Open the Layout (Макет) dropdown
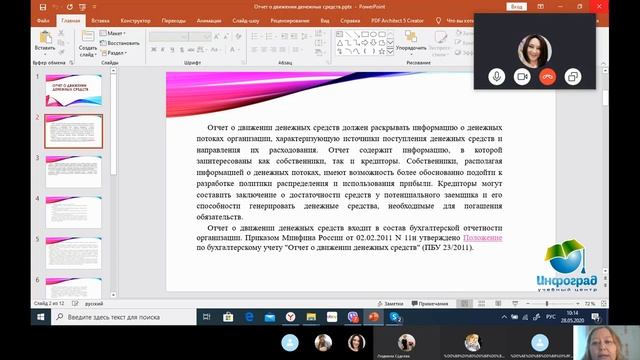Screen dimensions: 640x360 coord(113,33)
